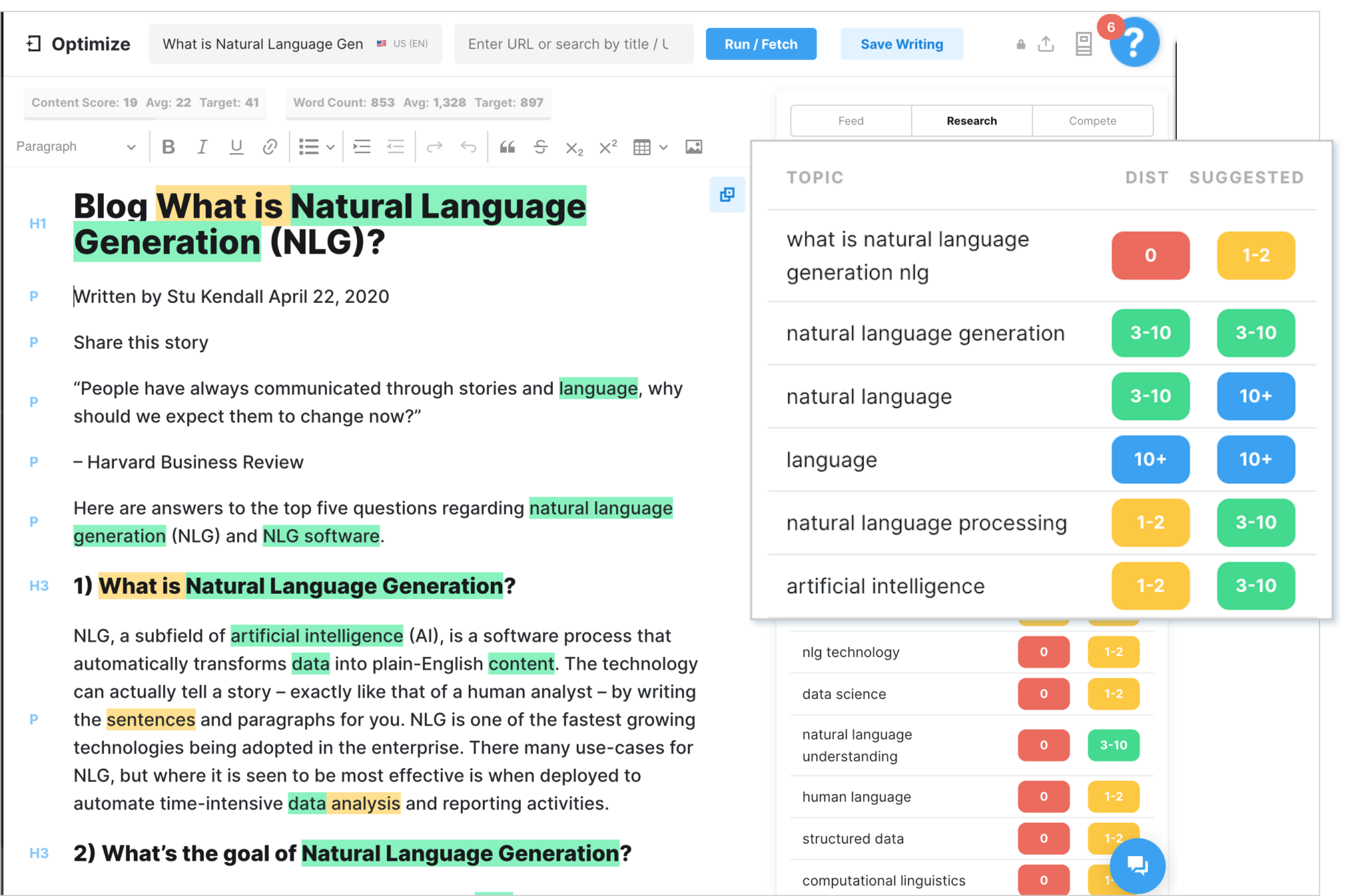Toggle bold formatting in toolbar
The height and width of the screenshot is (896, 1364).
[x=169, y=147]
